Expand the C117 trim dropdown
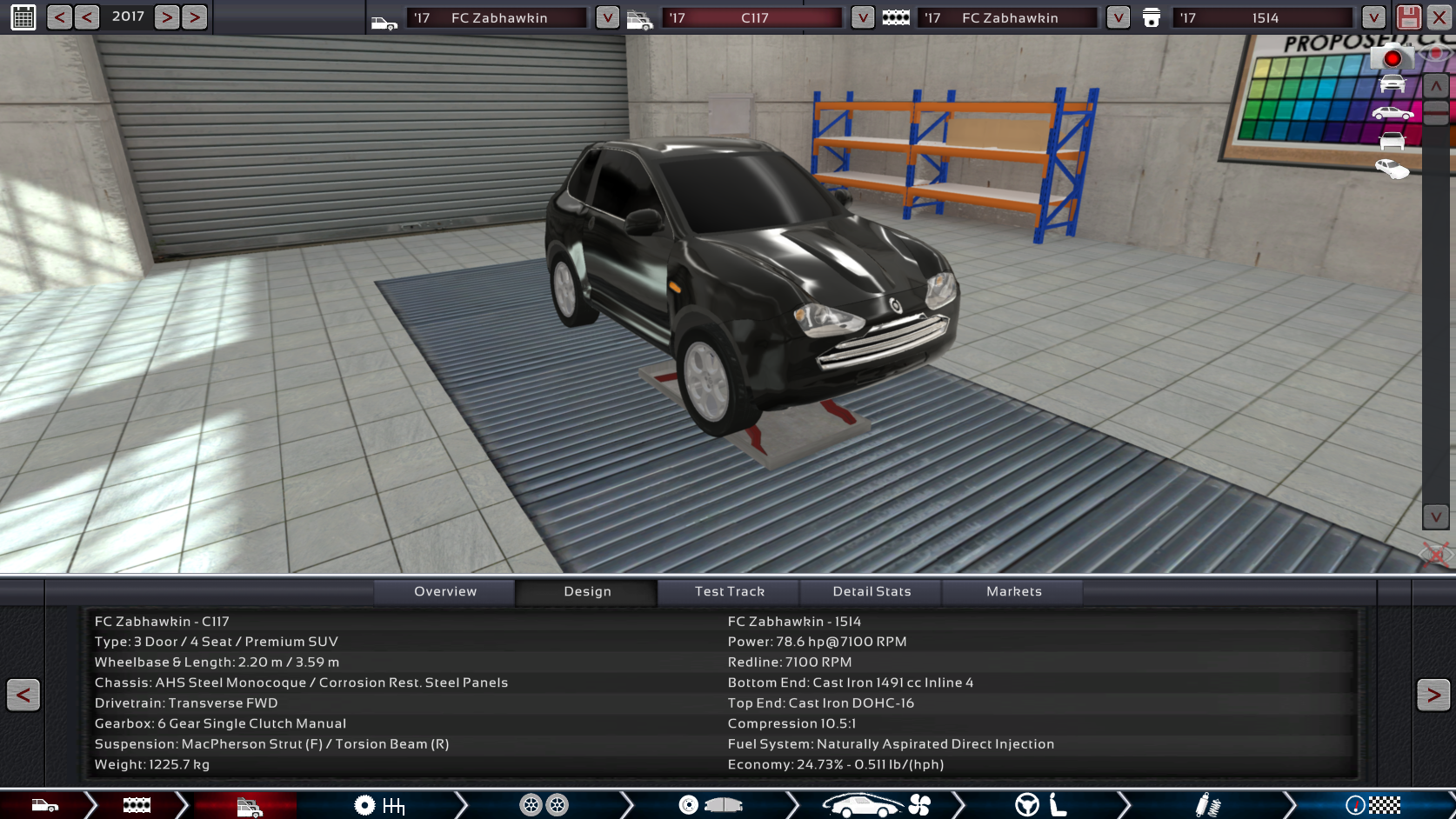The image size is (1456, 819). tap(862, 17)
